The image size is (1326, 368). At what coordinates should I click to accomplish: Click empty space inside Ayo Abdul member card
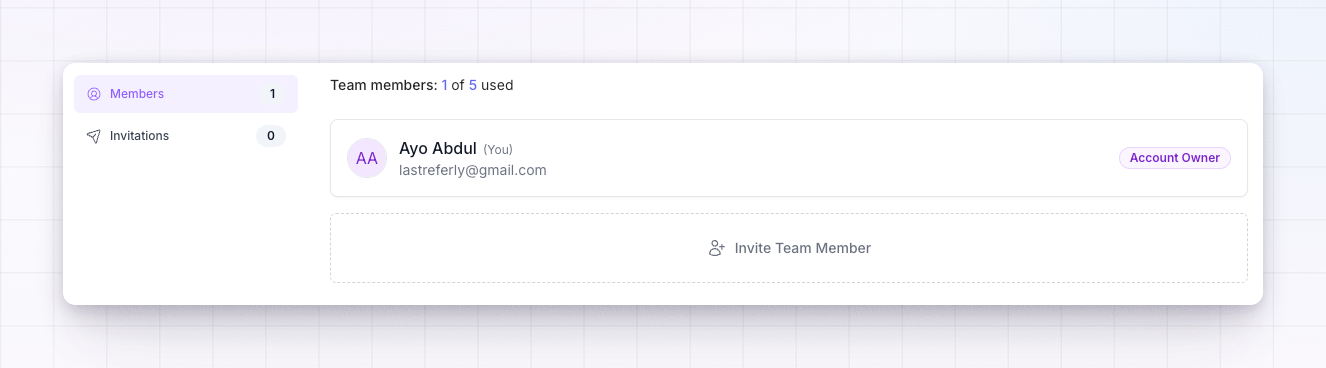point(830,158)
